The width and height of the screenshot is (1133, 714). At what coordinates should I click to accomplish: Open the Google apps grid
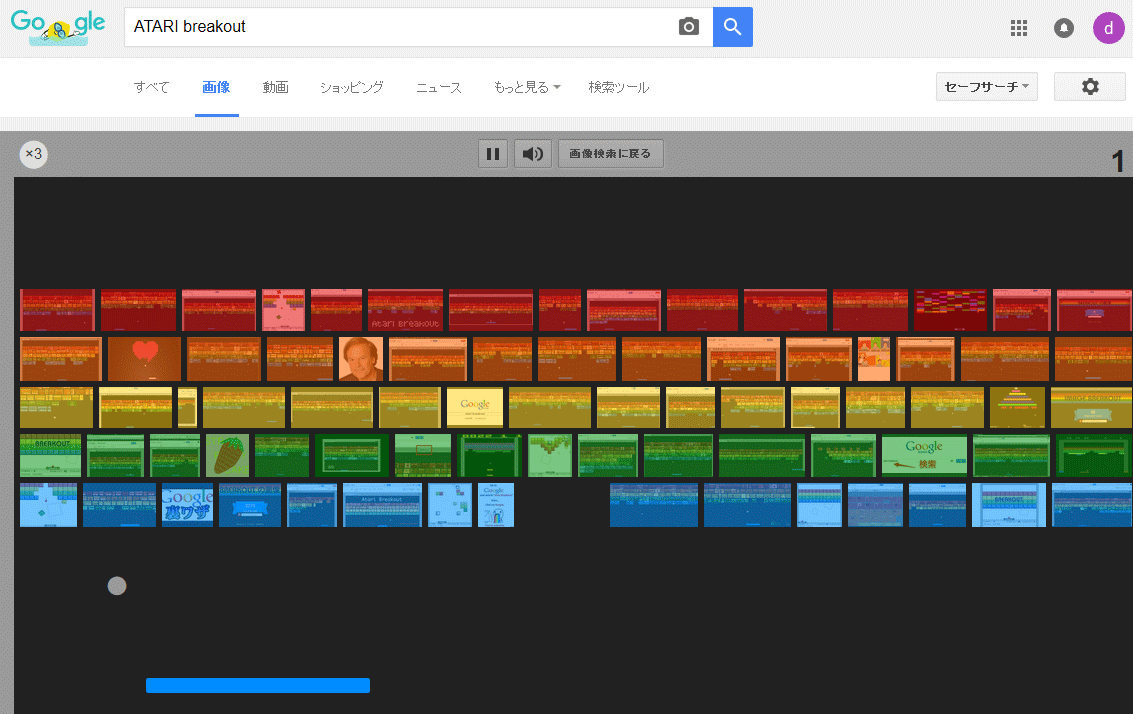[x=1019, y=28]
